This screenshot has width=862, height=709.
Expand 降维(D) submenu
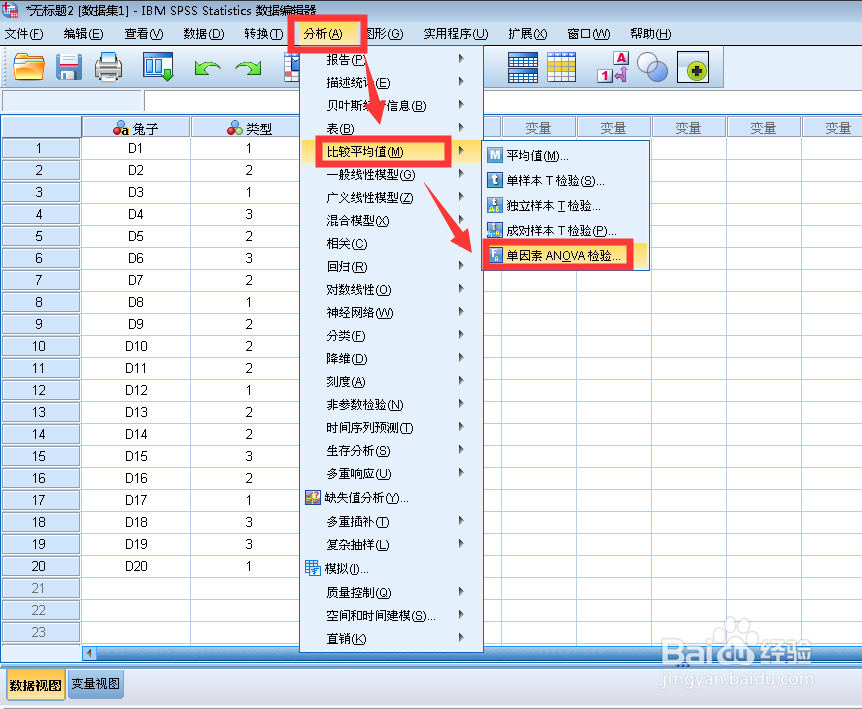click(x=391, y=359)
